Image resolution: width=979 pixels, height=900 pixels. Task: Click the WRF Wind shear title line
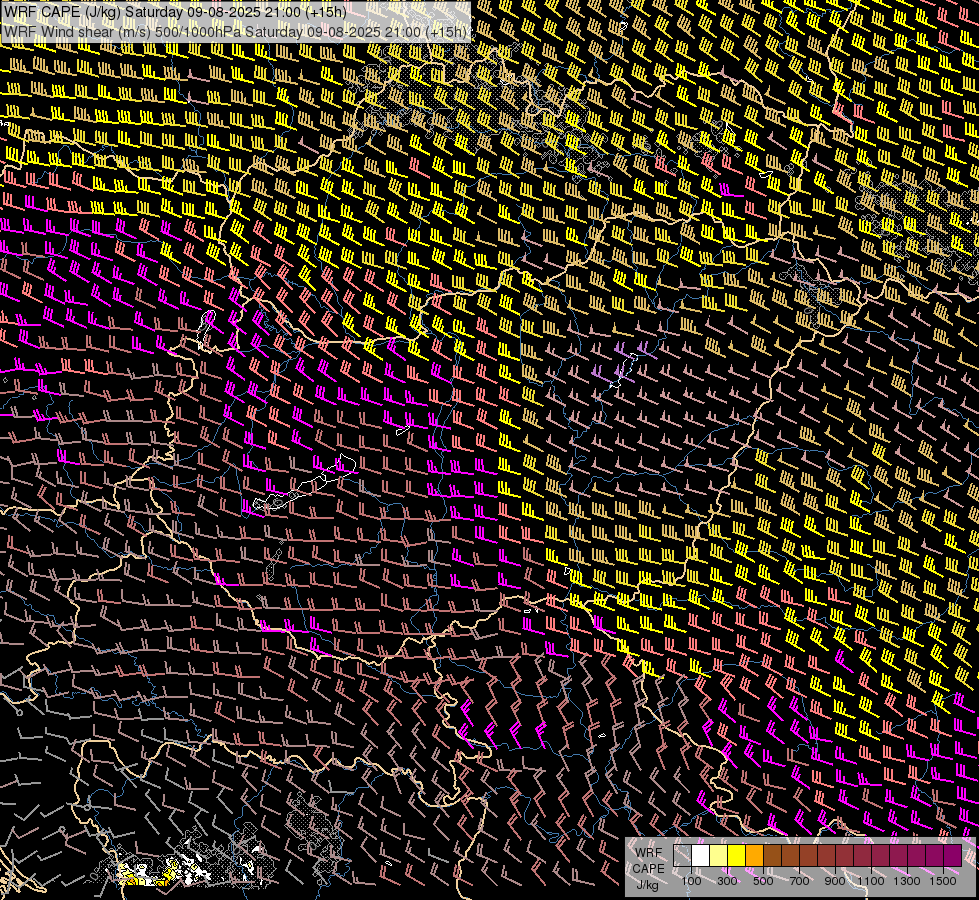click(x=235, y=32)
